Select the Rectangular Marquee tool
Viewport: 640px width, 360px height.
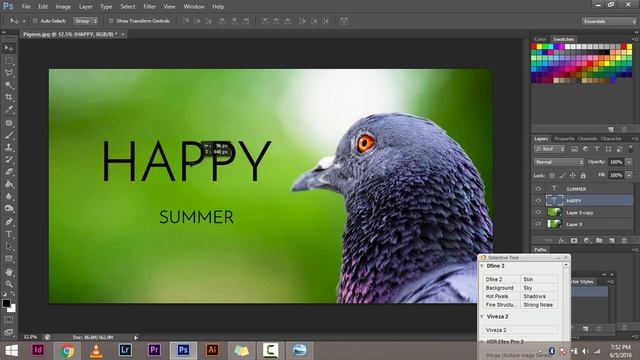point(9,61)
